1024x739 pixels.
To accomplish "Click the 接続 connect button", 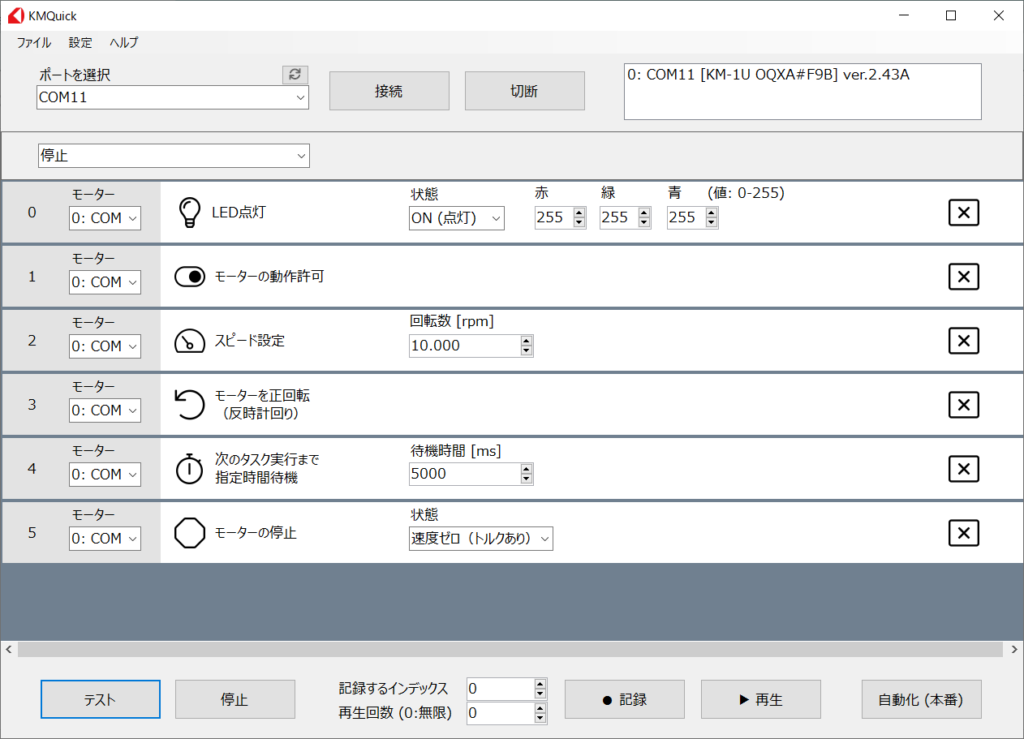I will (x=389, y=91).
